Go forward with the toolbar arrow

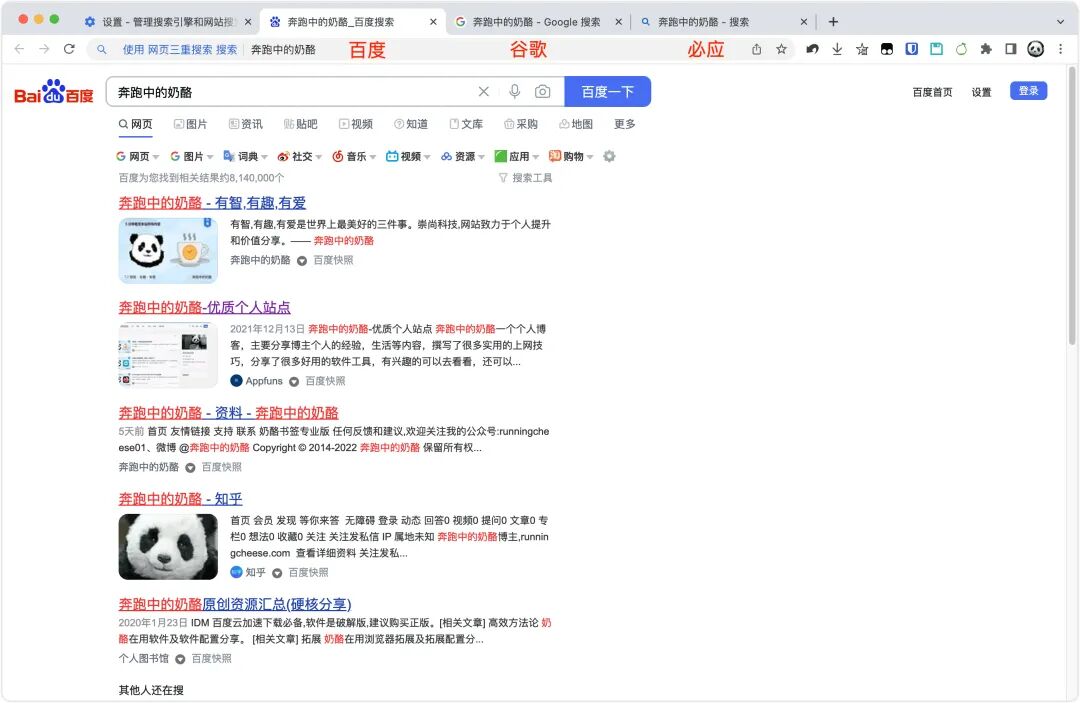tap(44, 49)
